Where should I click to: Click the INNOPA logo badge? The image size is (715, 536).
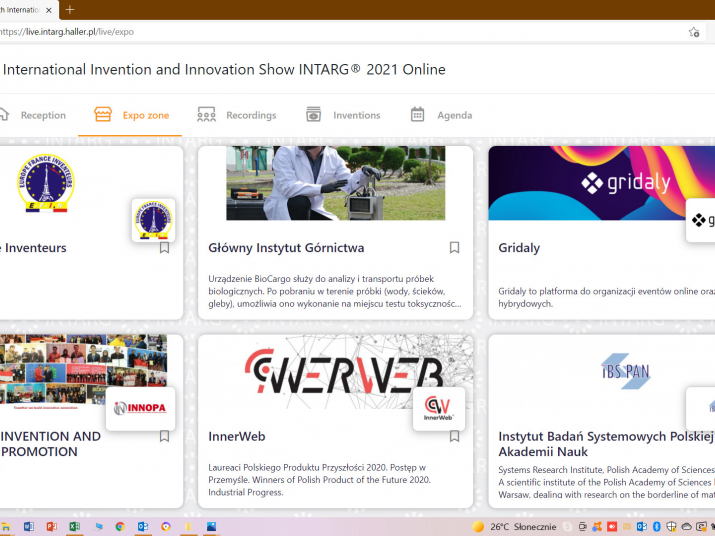139,408
